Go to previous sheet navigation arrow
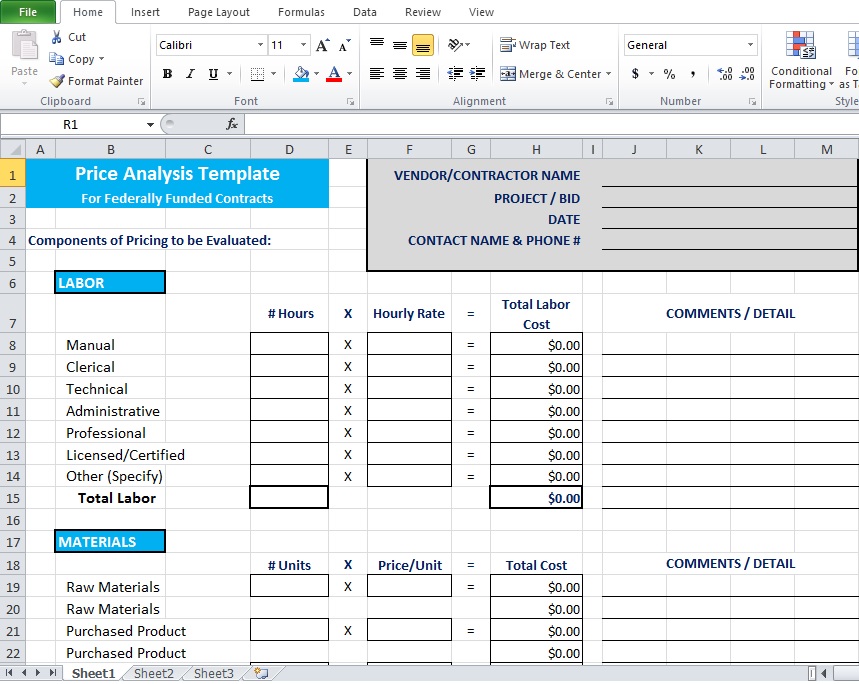The height and width of the screenshot is (684, 859). (24, 673)
